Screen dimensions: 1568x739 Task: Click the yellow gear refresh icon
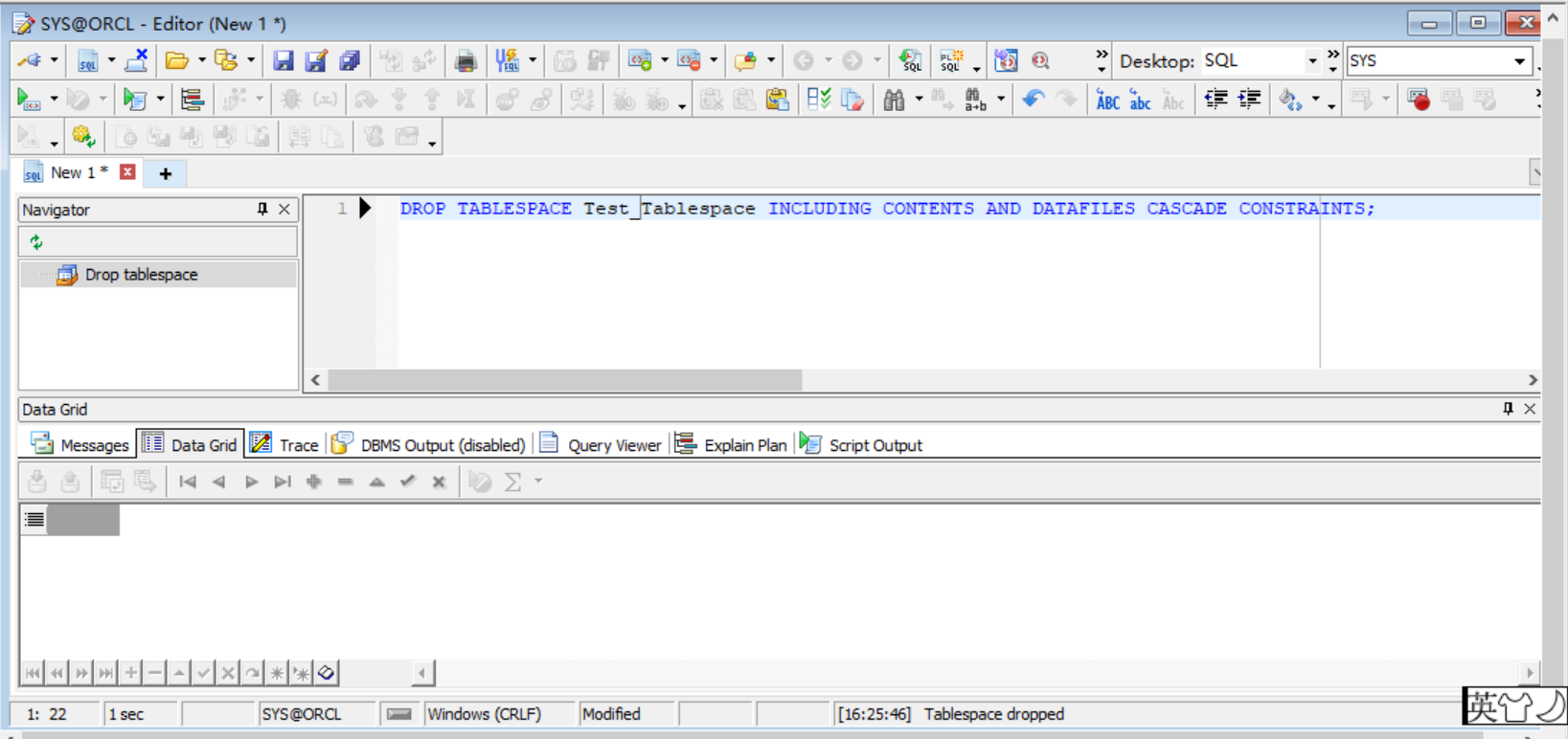point(83,137)
